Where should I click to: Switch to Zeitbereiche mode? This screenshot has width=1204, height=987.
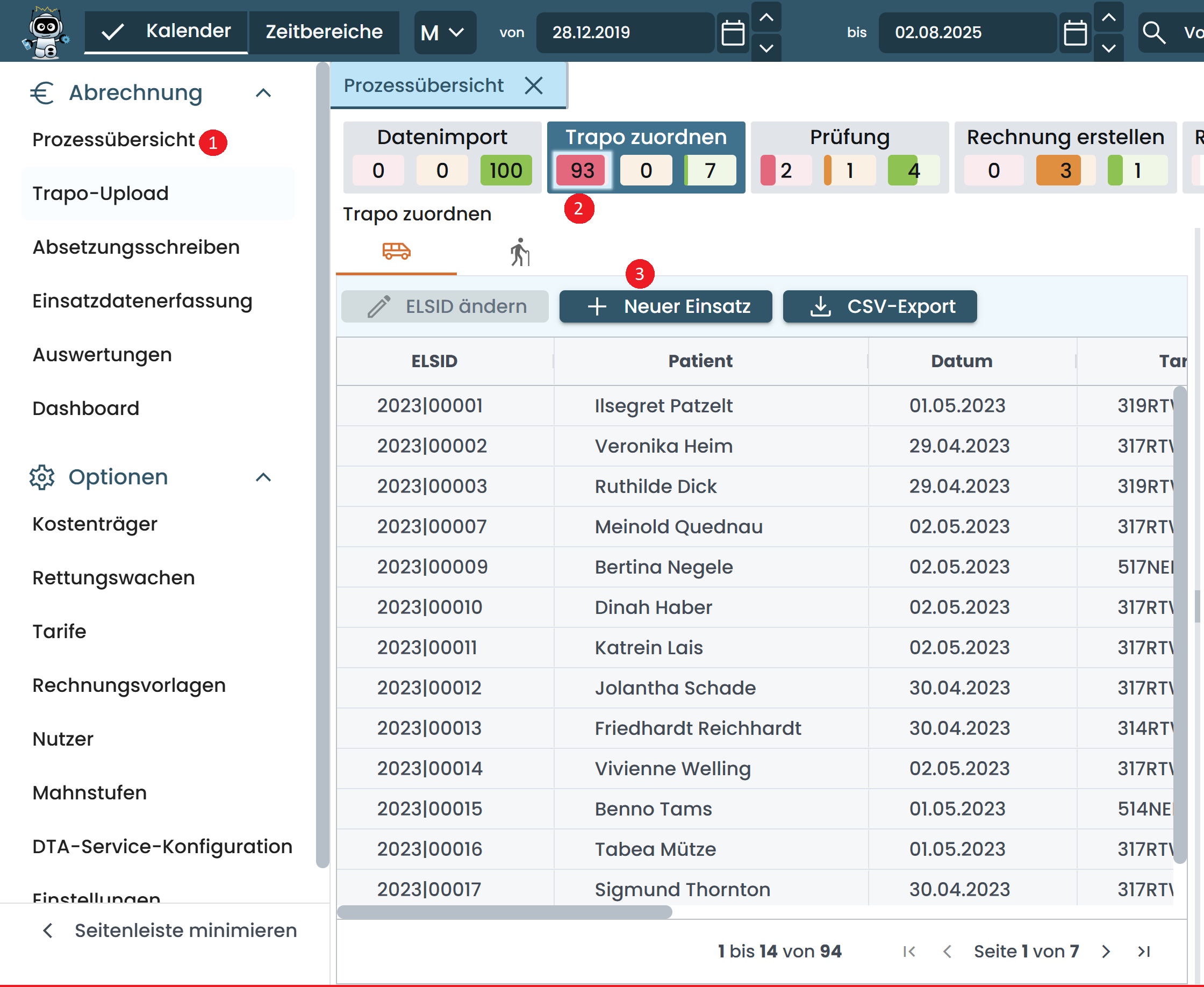pos(324,31)
